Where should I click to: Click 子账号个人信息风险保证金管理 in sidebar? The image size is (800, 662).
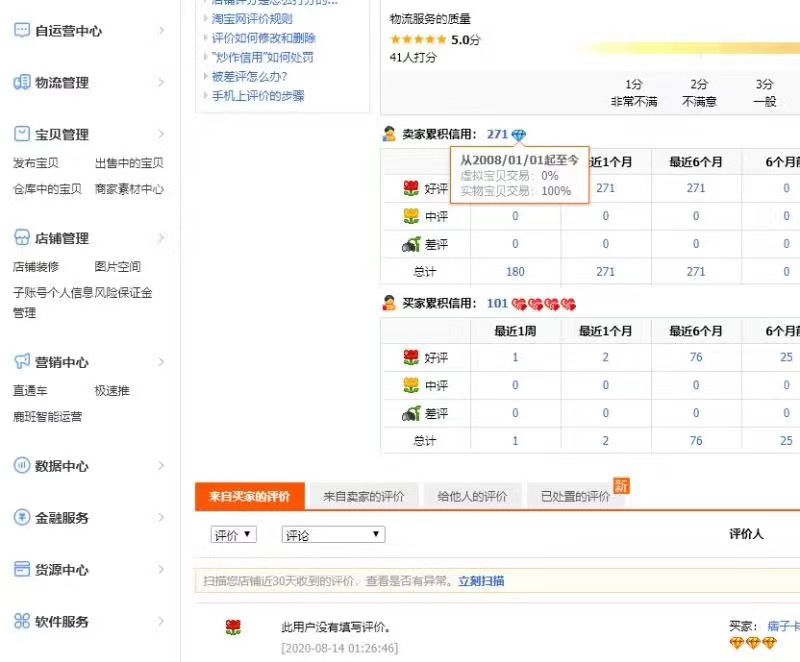[83, 302]
